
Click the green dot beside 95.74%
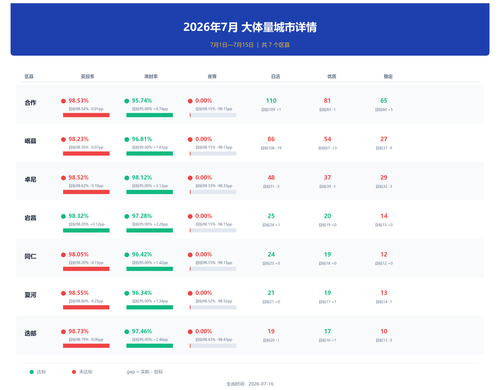tap(127, 101)
